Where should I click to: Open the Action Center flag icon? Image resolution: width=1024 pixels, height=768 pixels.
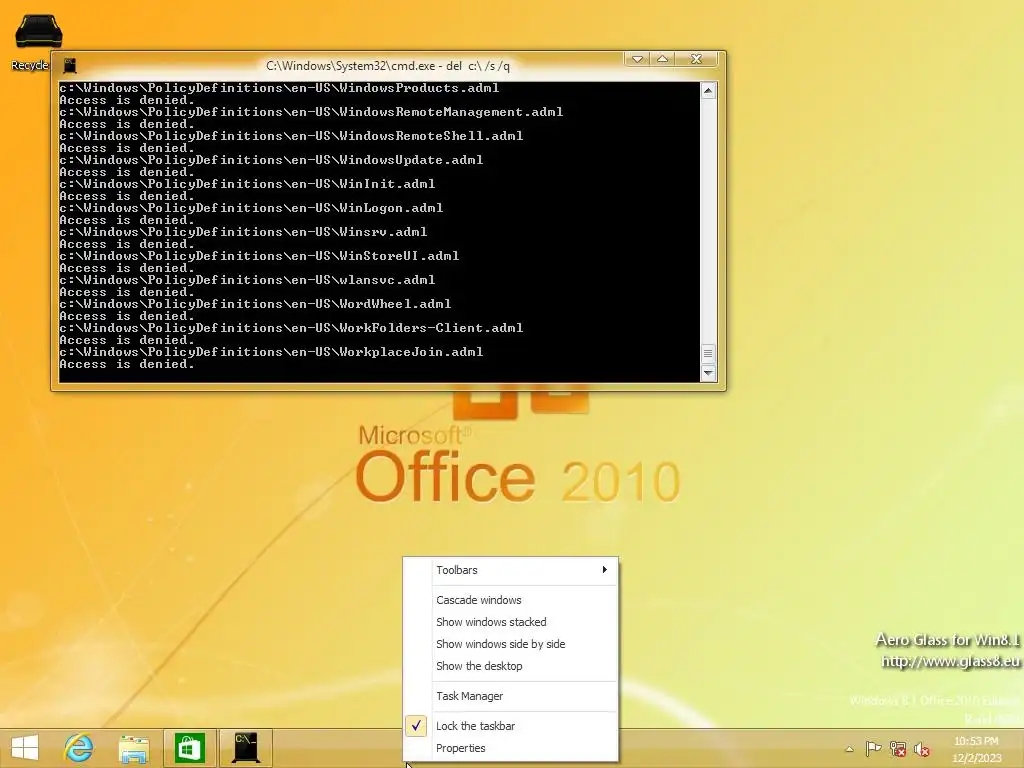(873, 748)
